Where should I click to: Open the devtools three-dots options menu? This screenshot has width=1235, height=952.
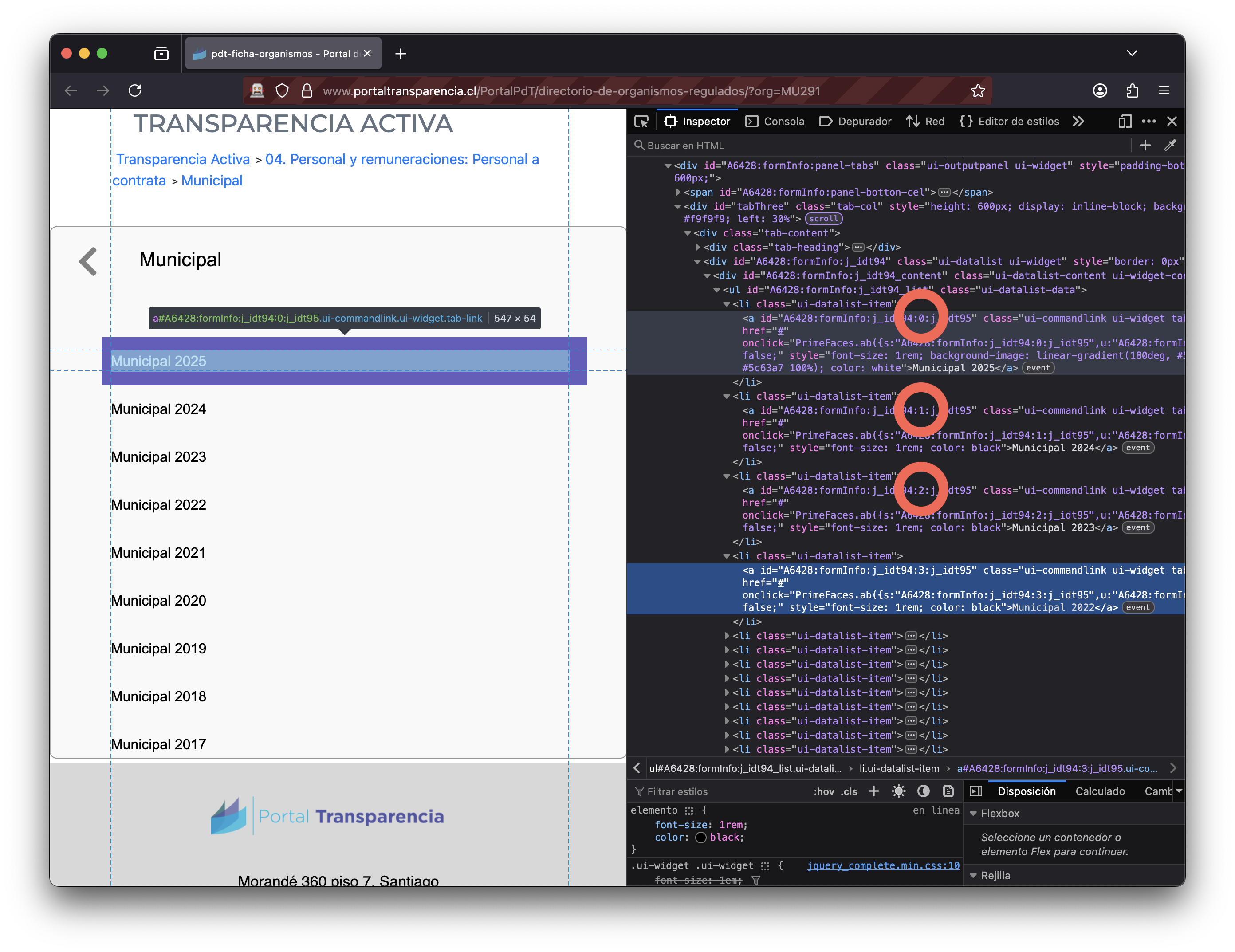click(1149, 122)
